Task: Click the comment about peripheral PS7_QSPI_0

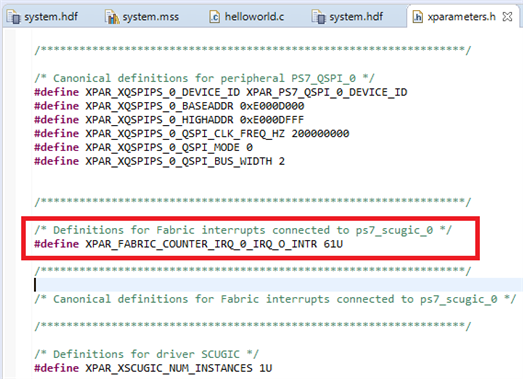Action: tap(204, 78)
